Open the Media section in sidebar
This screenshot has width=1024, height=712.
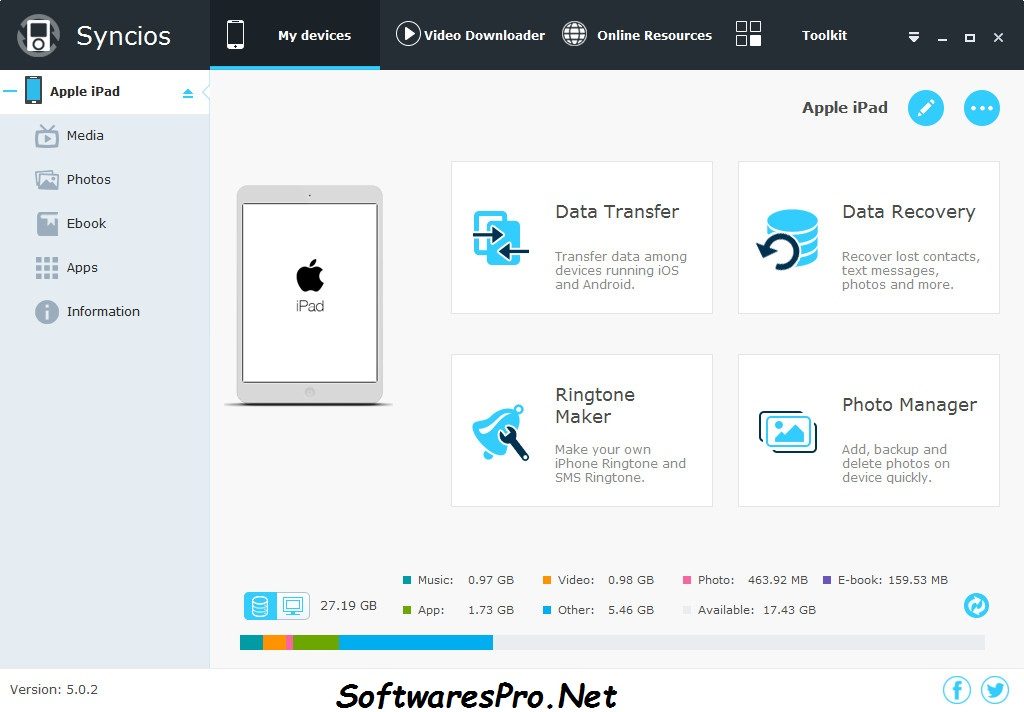pyautogui.click(x=45, y=135)
